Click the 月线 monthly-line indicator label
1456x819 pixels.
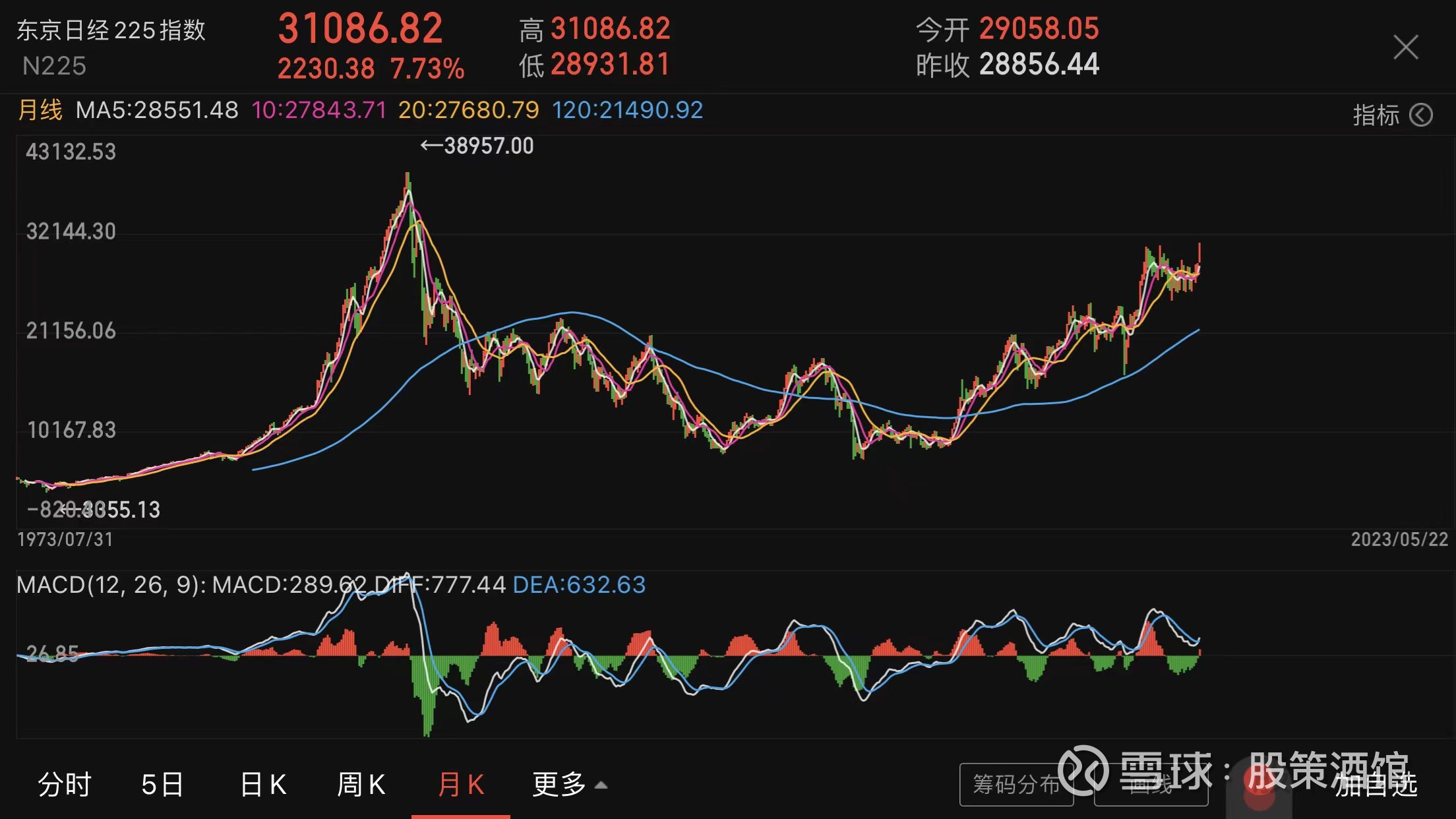(40, 110)
